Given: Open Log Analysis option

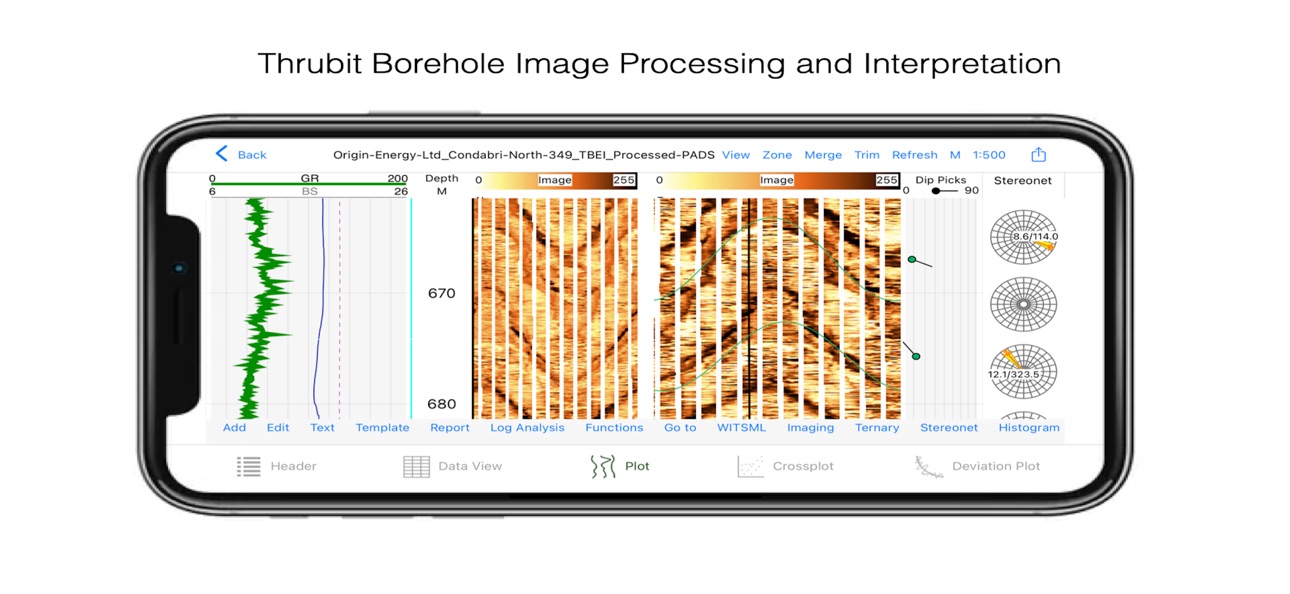Looking at the screenshot, I should (527, 427).
